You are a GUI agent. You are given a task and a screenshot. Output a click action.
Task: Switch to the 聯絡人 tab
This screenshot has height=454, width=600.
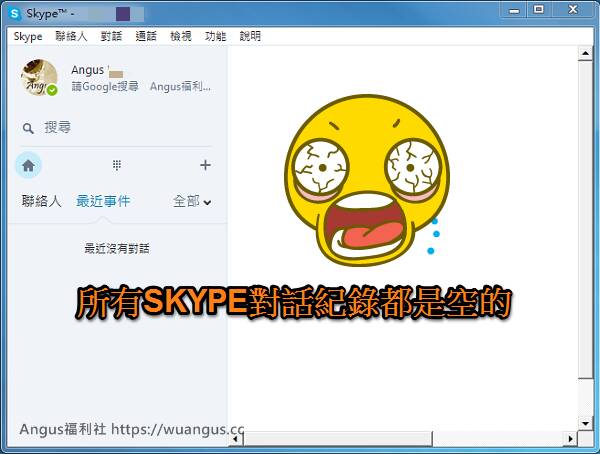41,201
